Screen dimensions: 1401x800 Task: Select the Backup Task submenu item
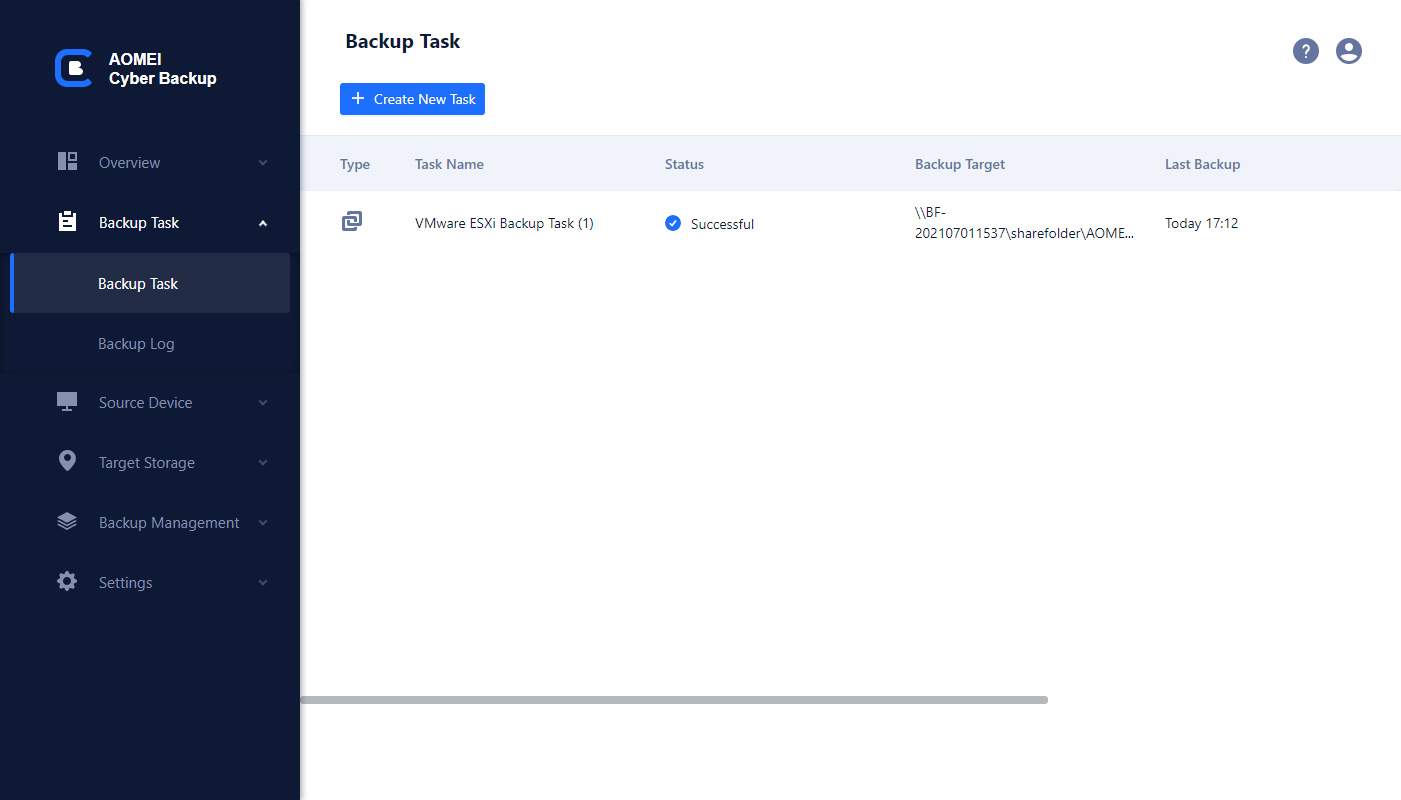150,283
